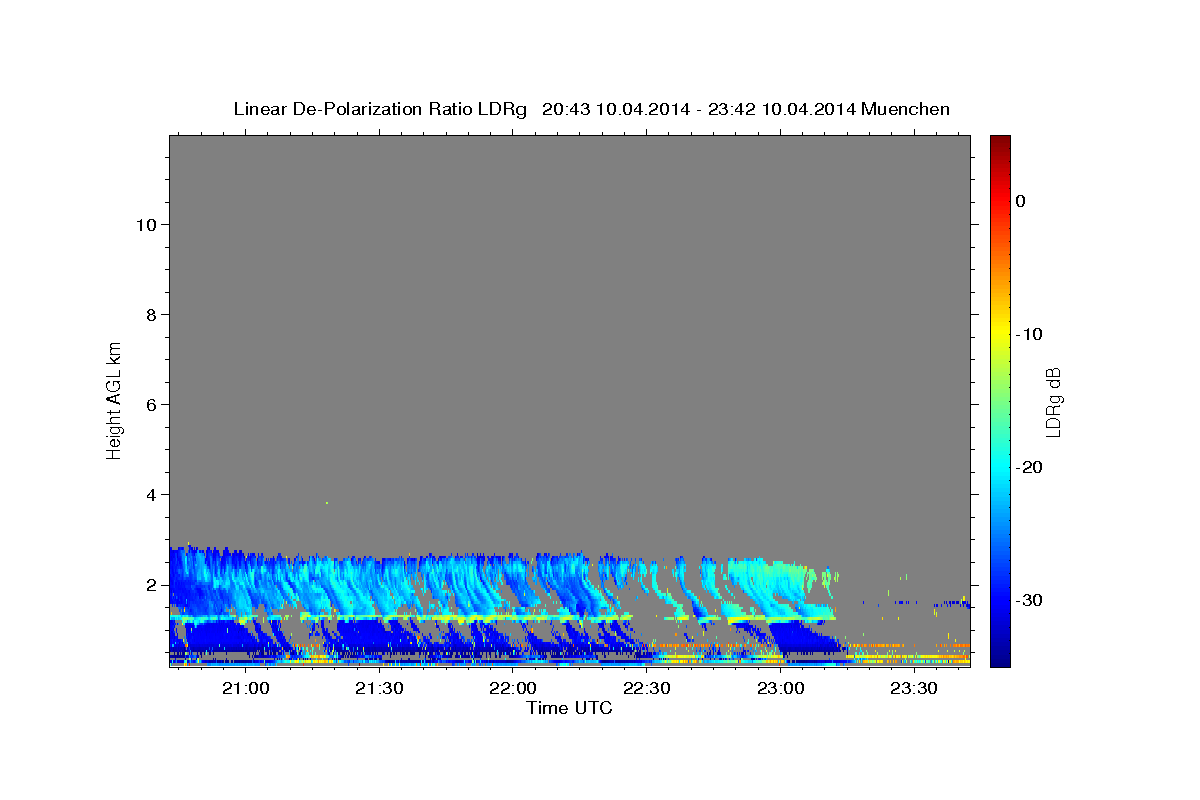The width and height of the screenshot is (1200, 800).
Task: Pick the dark blue bottom of colorbar
Action: (1000, 660)
